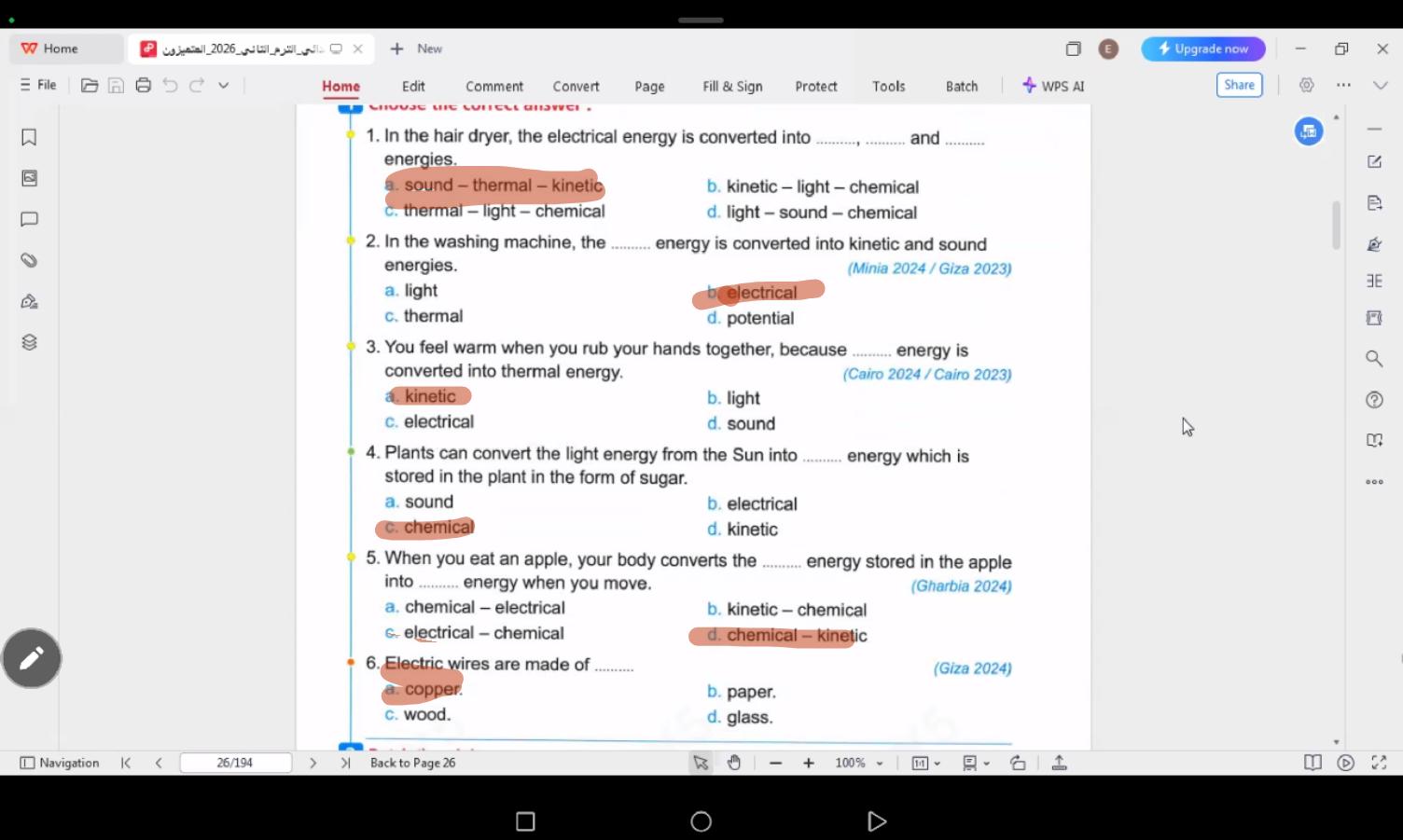
Task: Click the page number field 26/194
Action: tap(235, 763)
